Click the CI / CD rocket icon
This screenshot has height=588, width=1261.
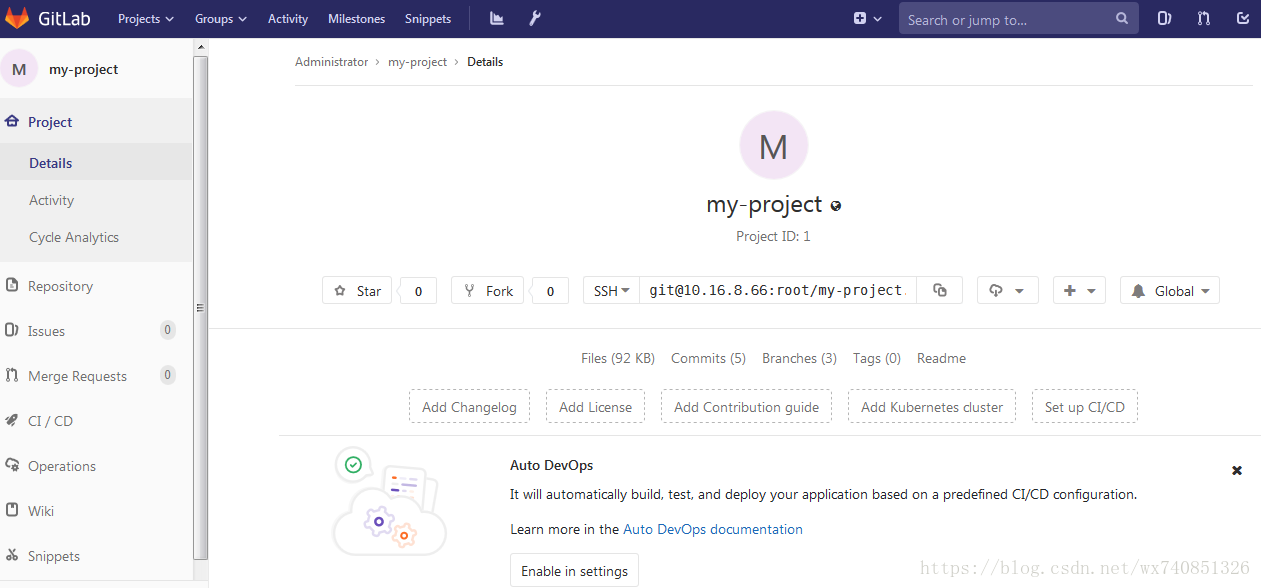12,420
